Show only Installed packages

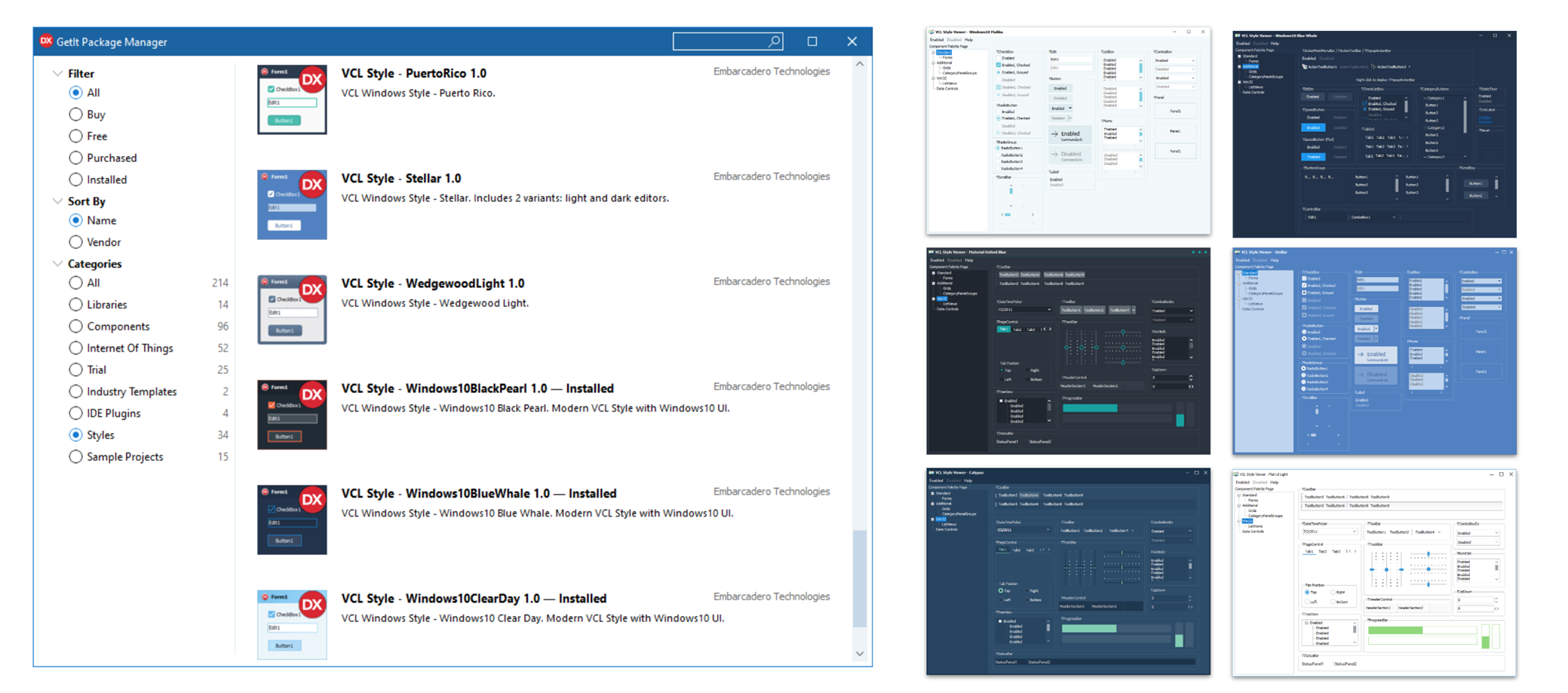click(x=75, y=179)
